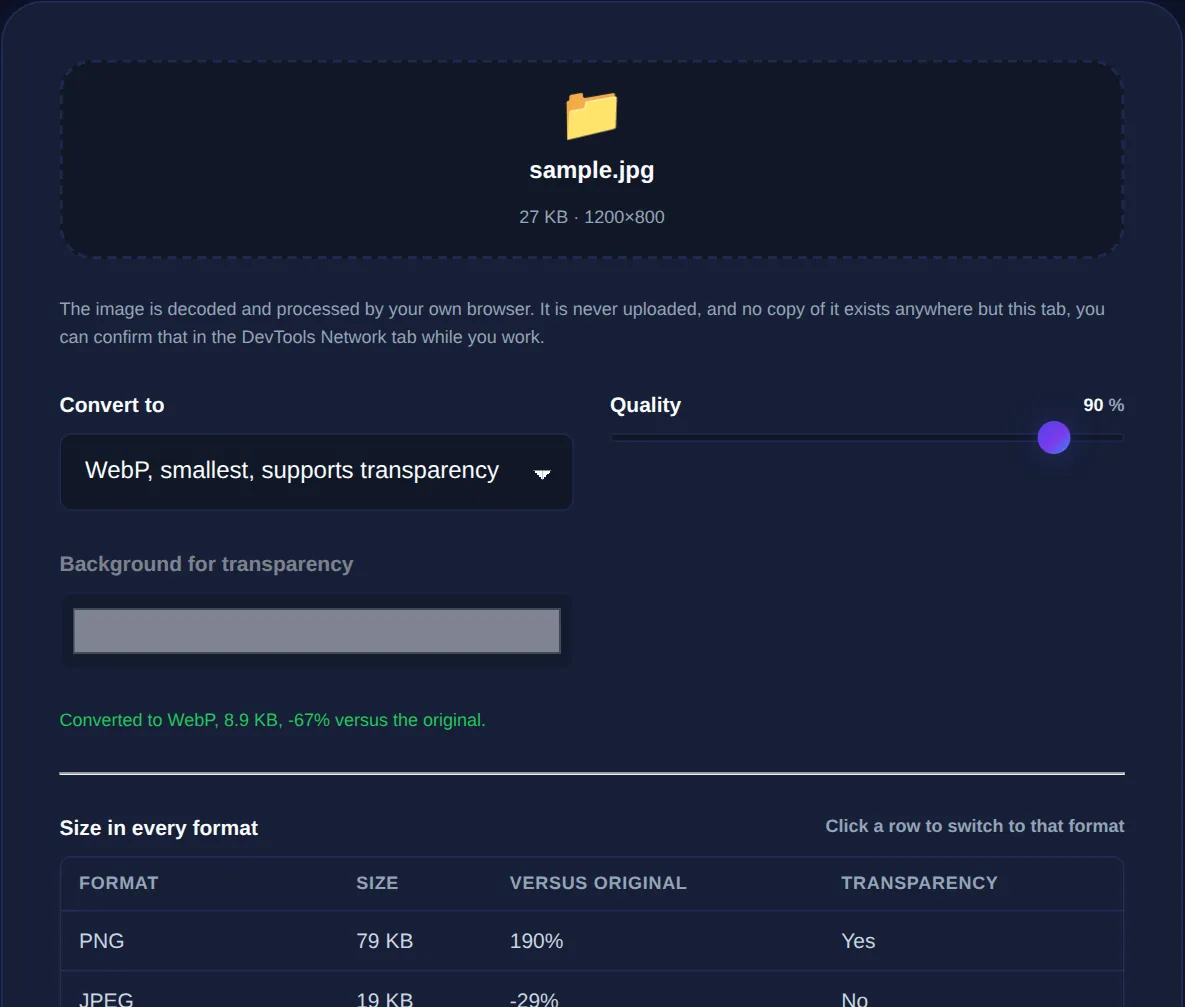Click the Quality label
The height and width of the screenshot is (1007, 1185).
click(x=645, y=405)
